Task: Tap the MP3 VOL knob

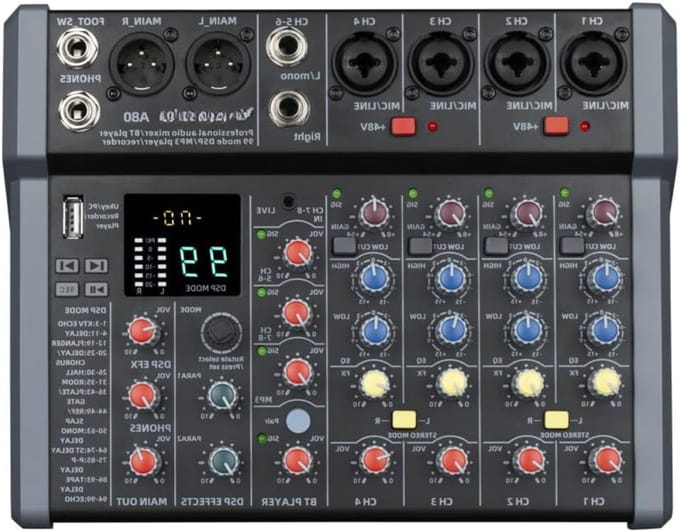Action: (x=298, y=372)
